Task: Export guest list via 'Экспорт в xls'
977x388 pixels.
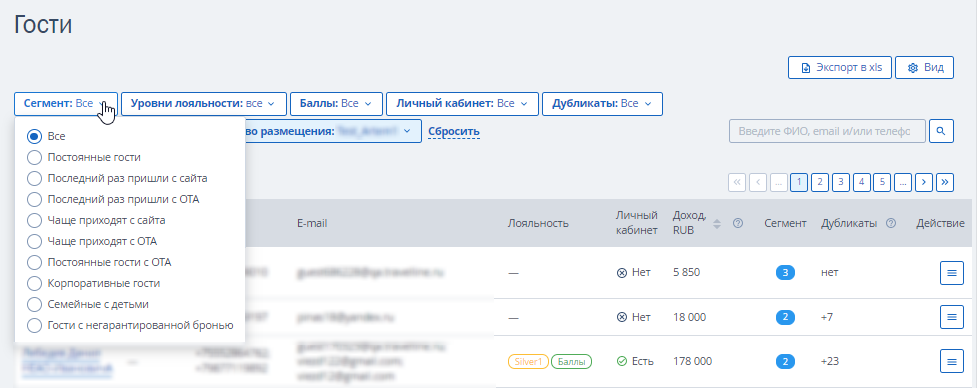Action: coord(839,67)
